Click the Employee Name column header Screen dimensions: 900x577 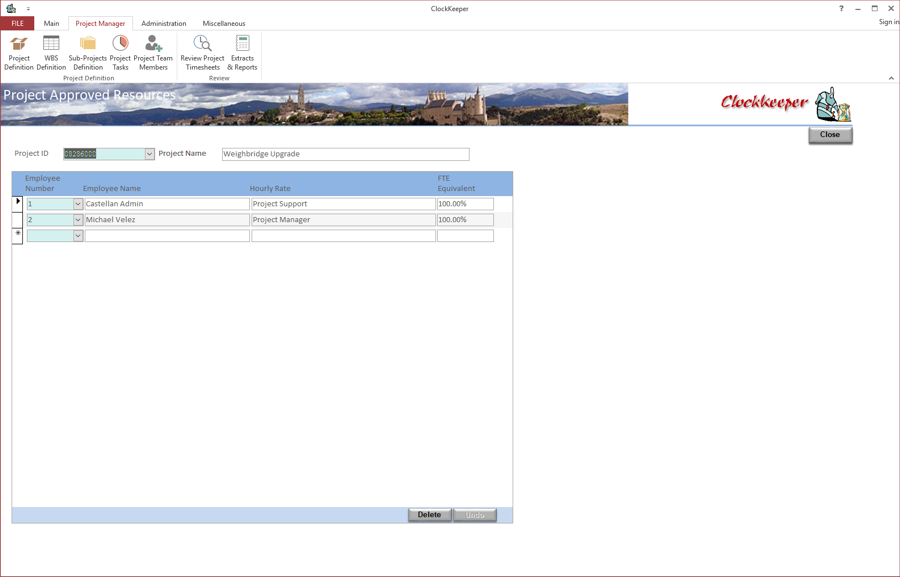click(x=112, y=188)
